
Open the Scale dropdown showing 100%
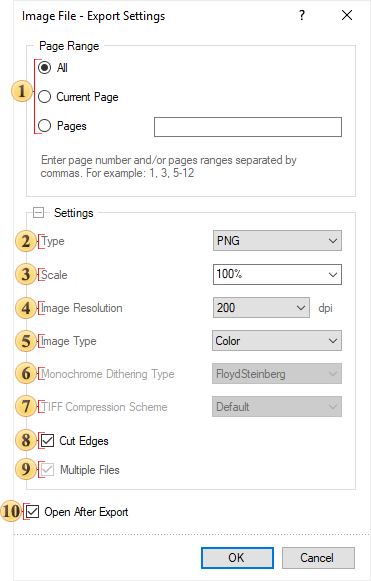277,275
